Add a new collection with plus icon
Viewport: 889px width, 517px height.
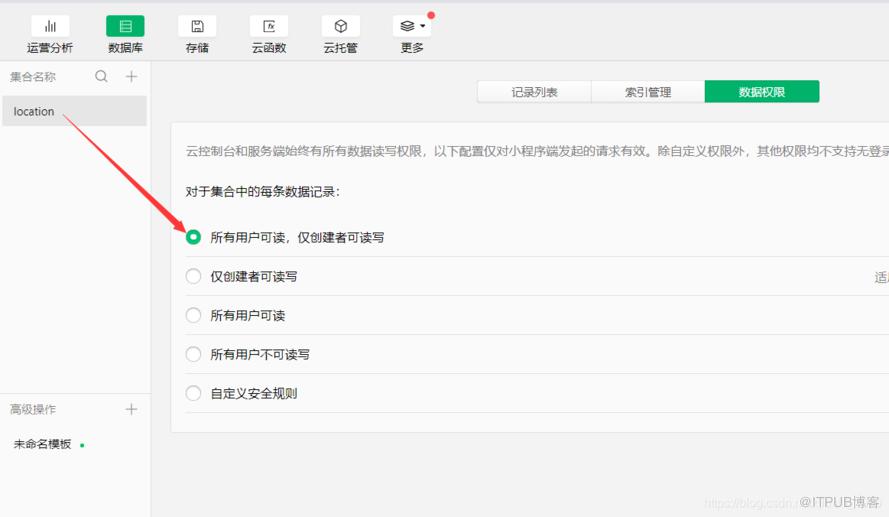pos(132,77)
